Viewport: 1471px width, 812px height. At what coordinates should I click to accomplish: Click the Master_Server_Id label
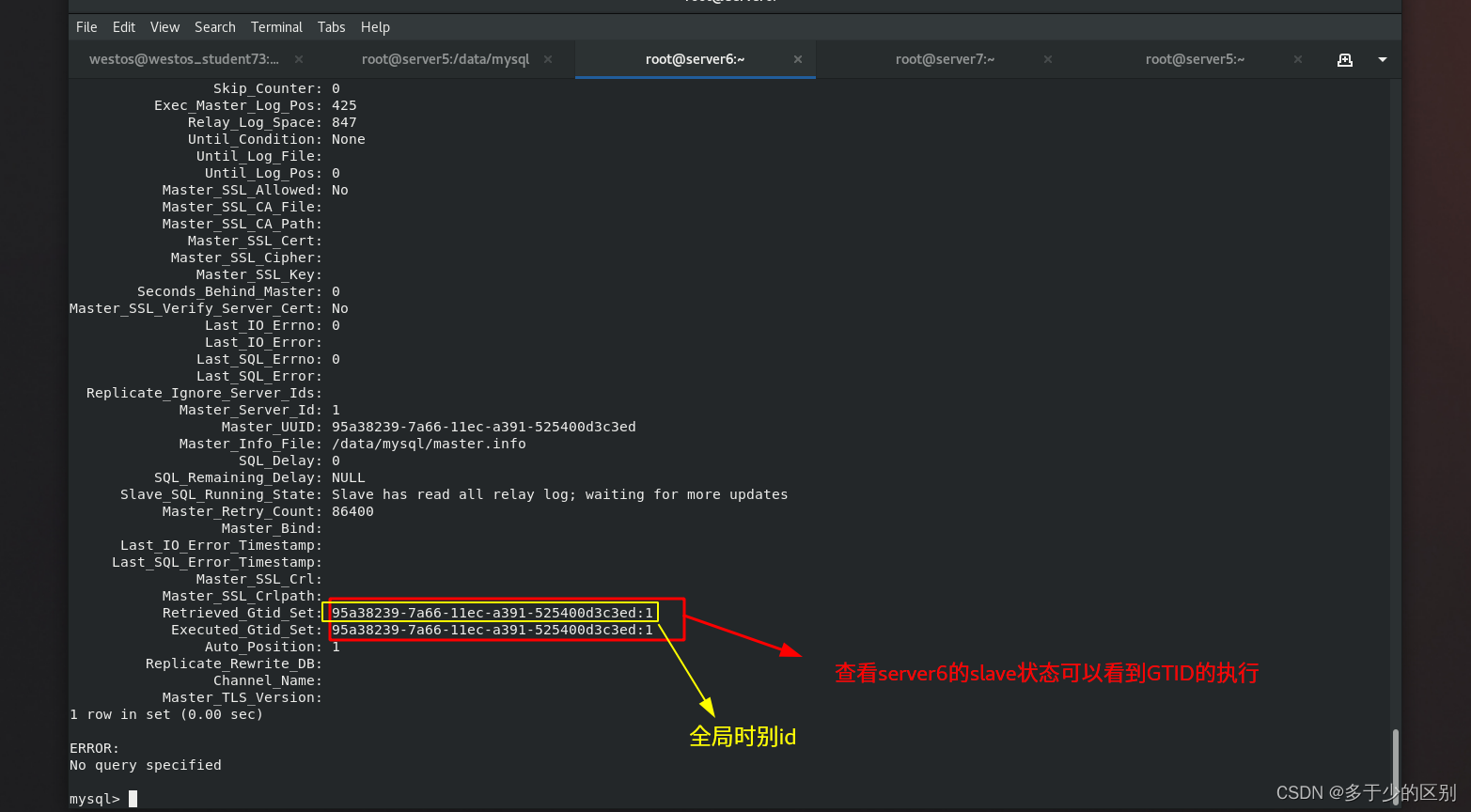(251, 410)
